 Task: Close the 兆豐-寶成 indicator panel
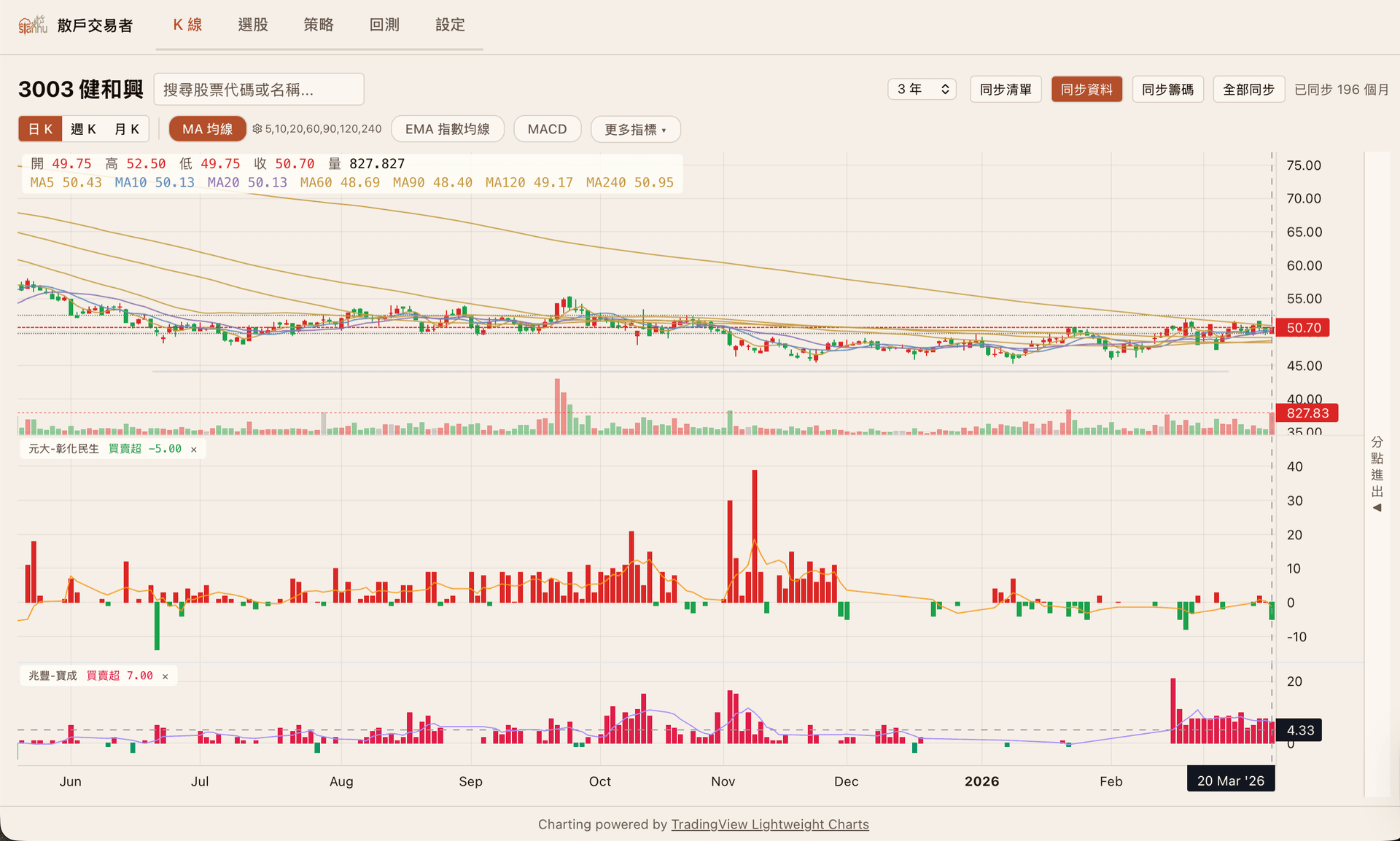[166, 676]
